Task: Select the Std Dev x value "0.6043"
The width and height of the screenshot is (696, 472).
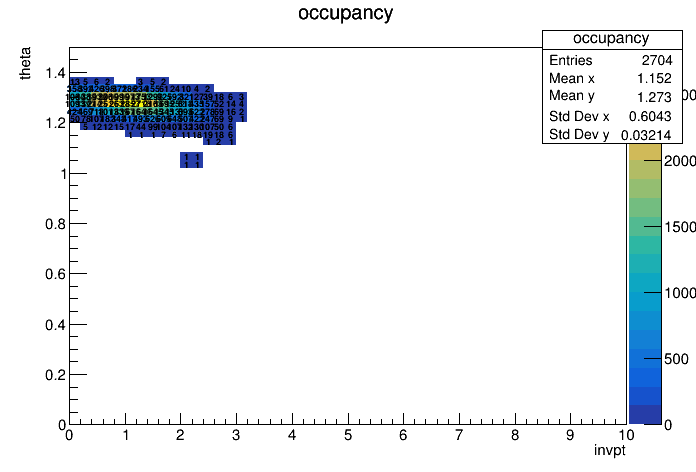Action: point(650,116)
